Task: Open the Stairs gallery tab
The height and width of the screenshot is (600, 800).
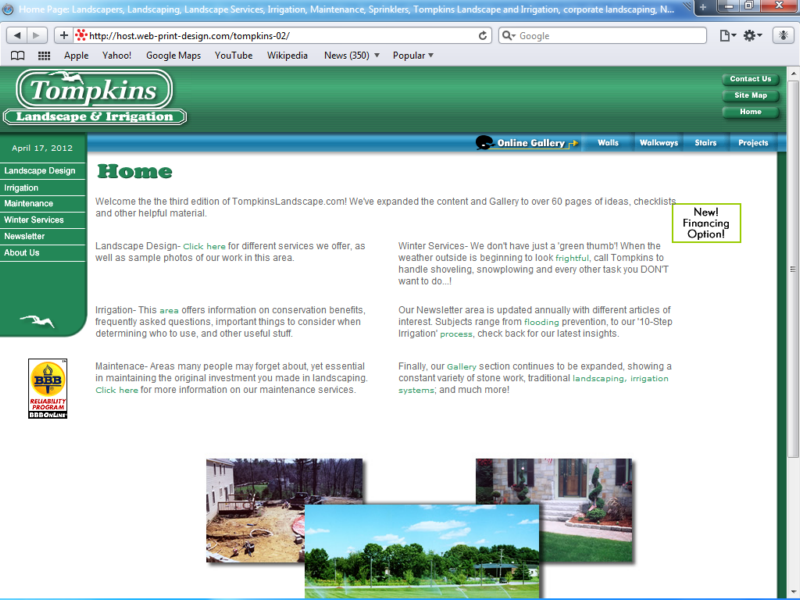Action: [x=706, y=143]
